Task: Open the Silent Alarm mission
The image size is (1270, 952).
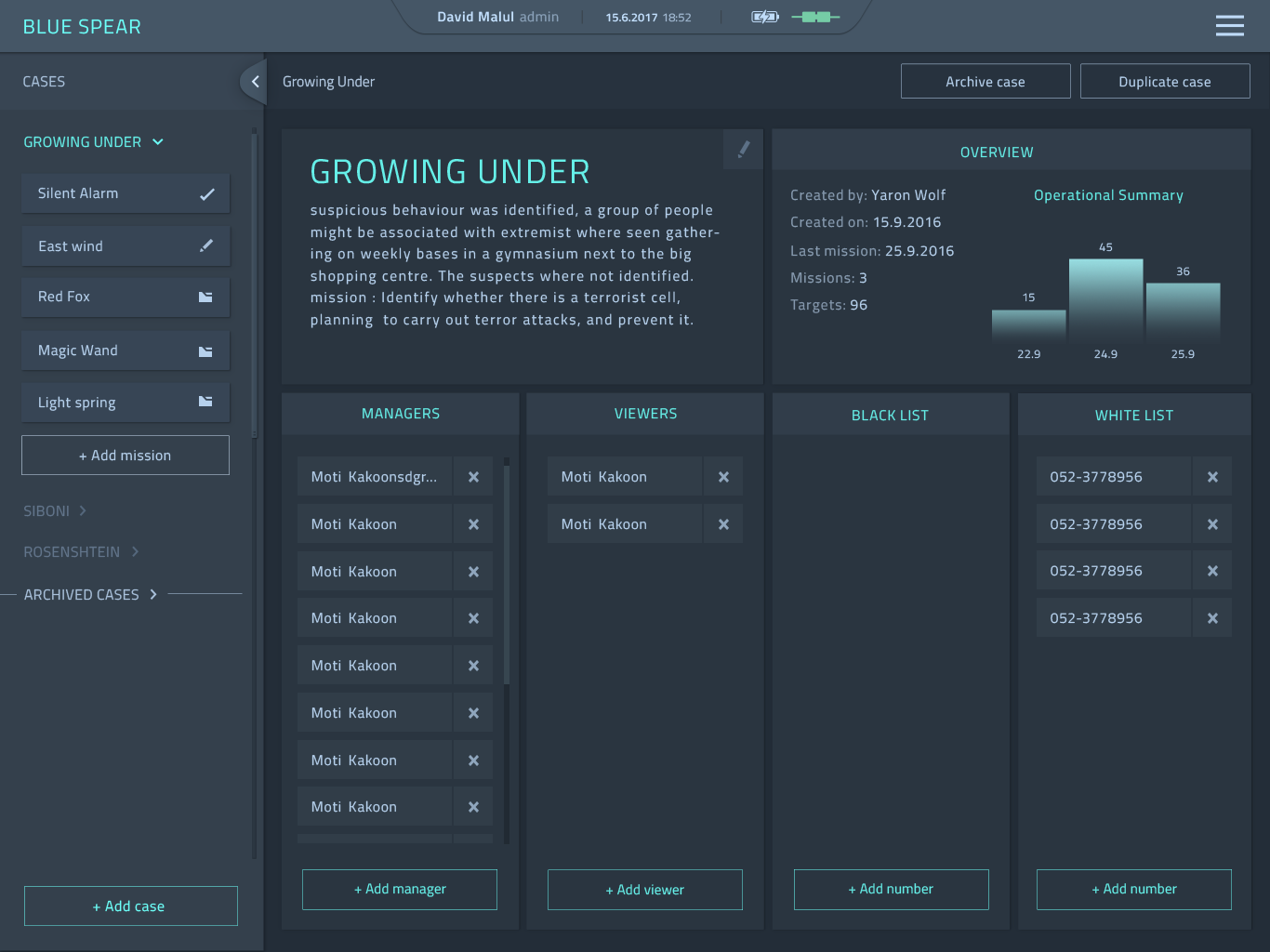Action: (x=126, y=193)
